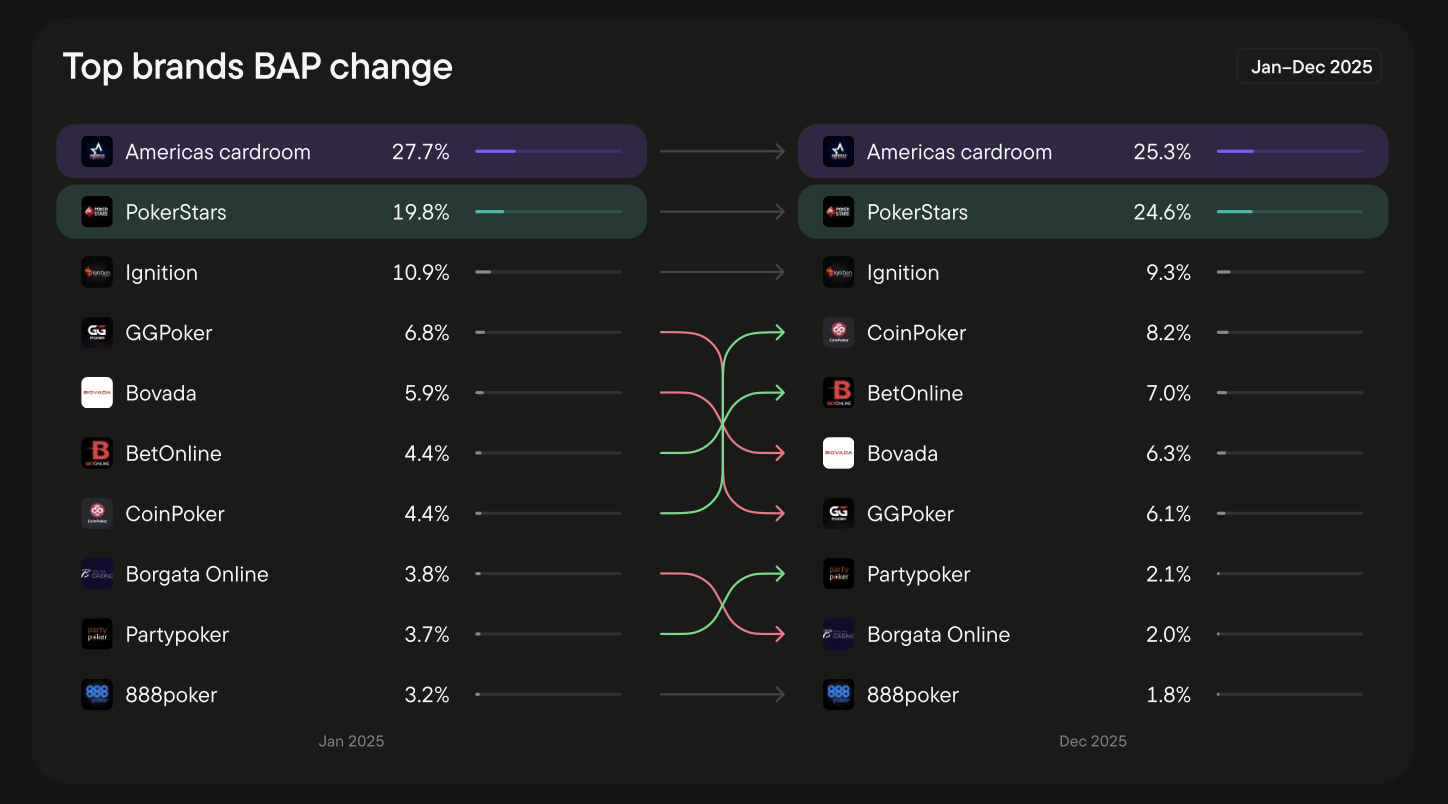
Task: Click the 888poker logo in Dec 2025 list
Action: pos(838,694)
